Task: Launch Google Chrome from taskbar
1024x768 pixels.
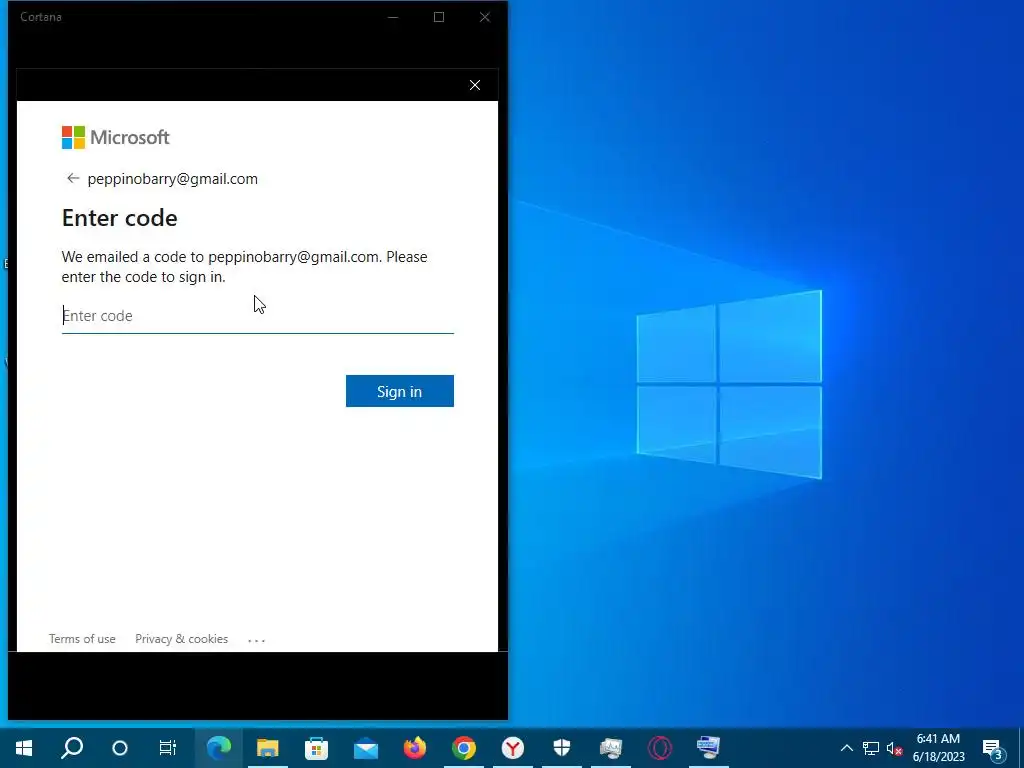Action: click(x=464, y=748)
